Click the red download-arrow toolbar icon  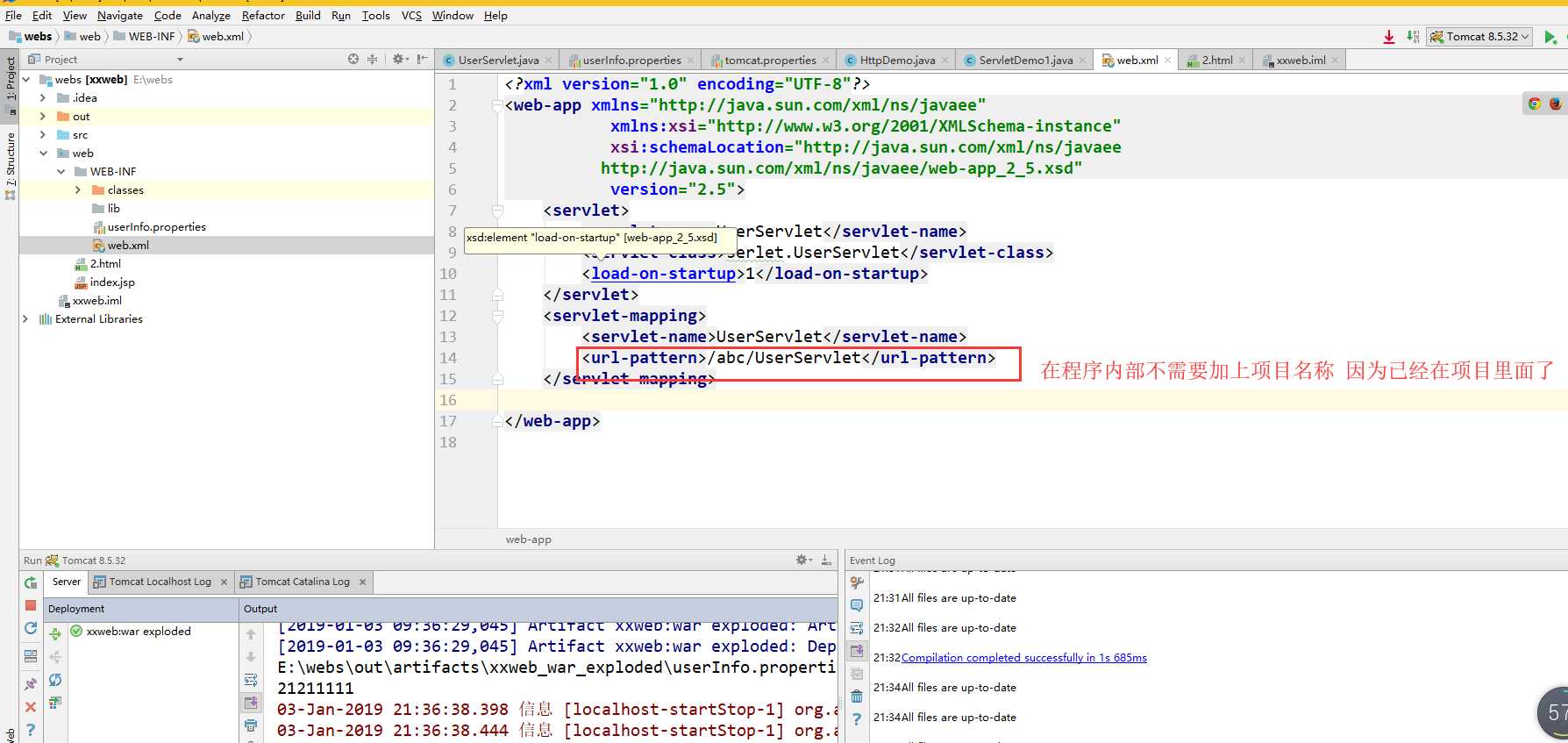tap(1389, 37)
